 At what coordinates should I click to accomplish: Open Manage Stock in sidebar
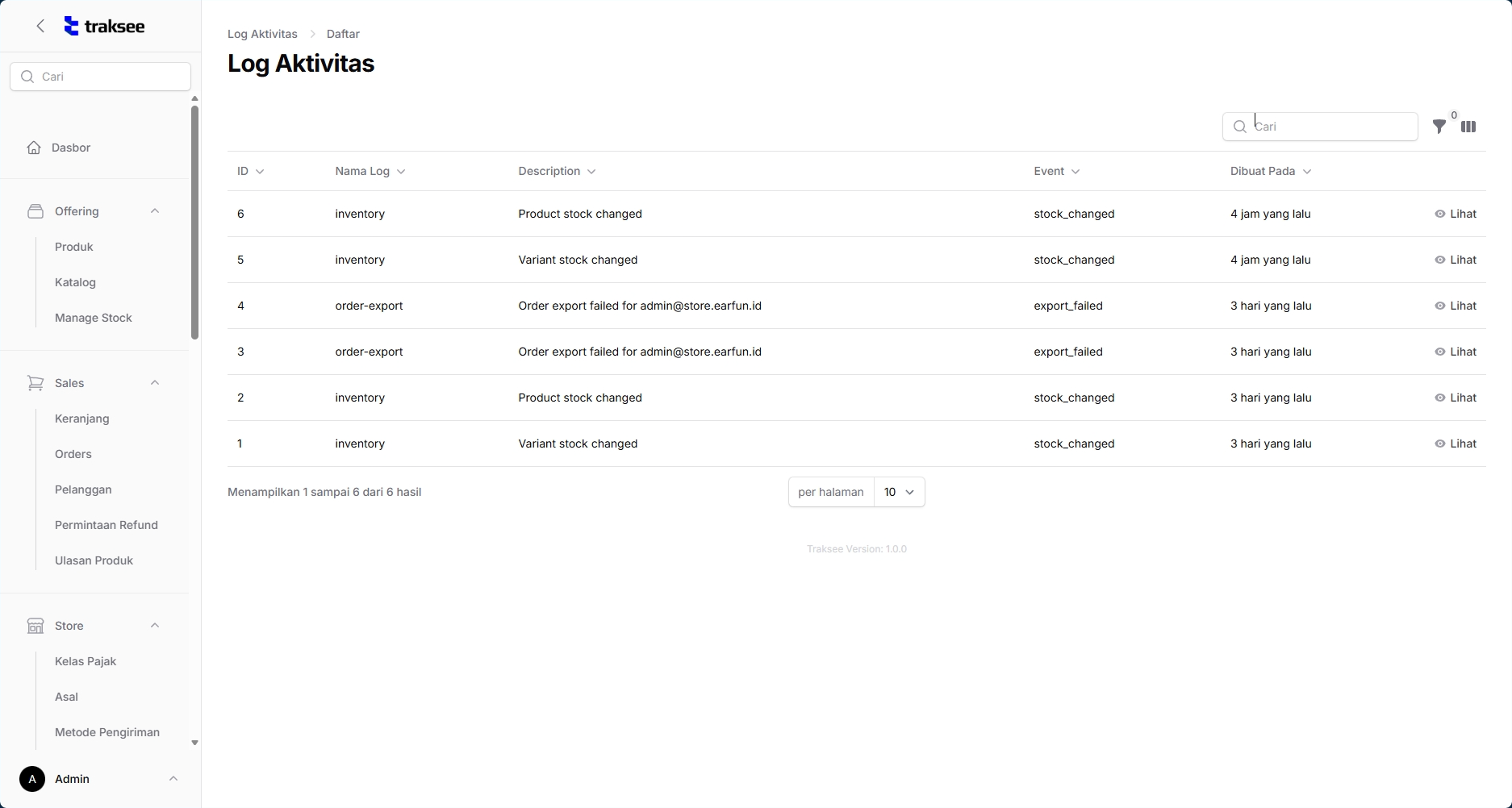point(94,318)
